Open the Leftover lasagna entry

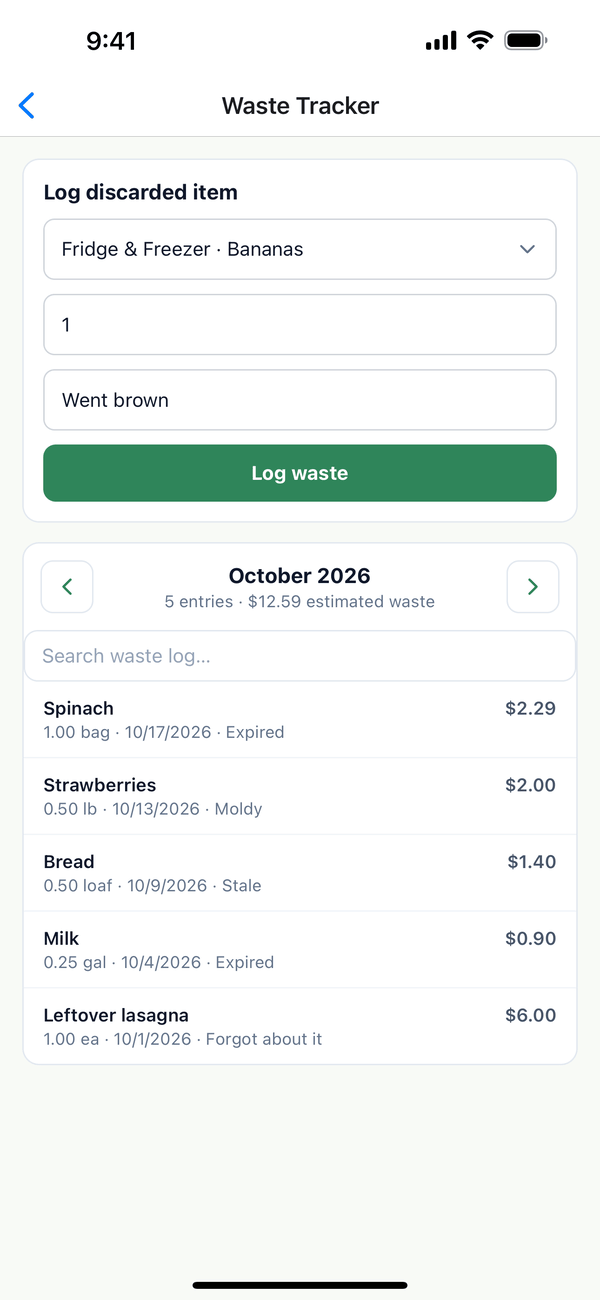click(300, 1026)
